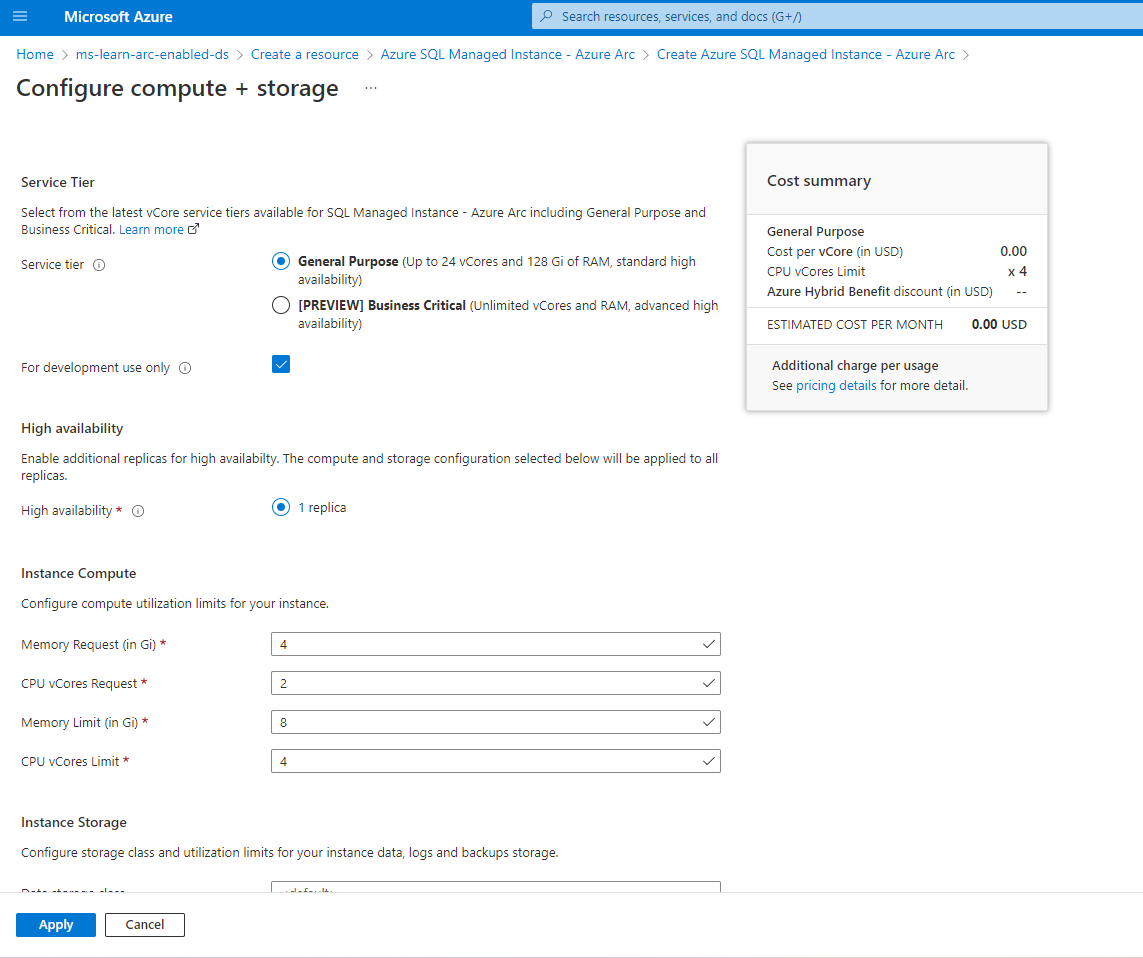Open Create a resource breadcrumb
This screenshot has width=1143, height=958.
305,55
